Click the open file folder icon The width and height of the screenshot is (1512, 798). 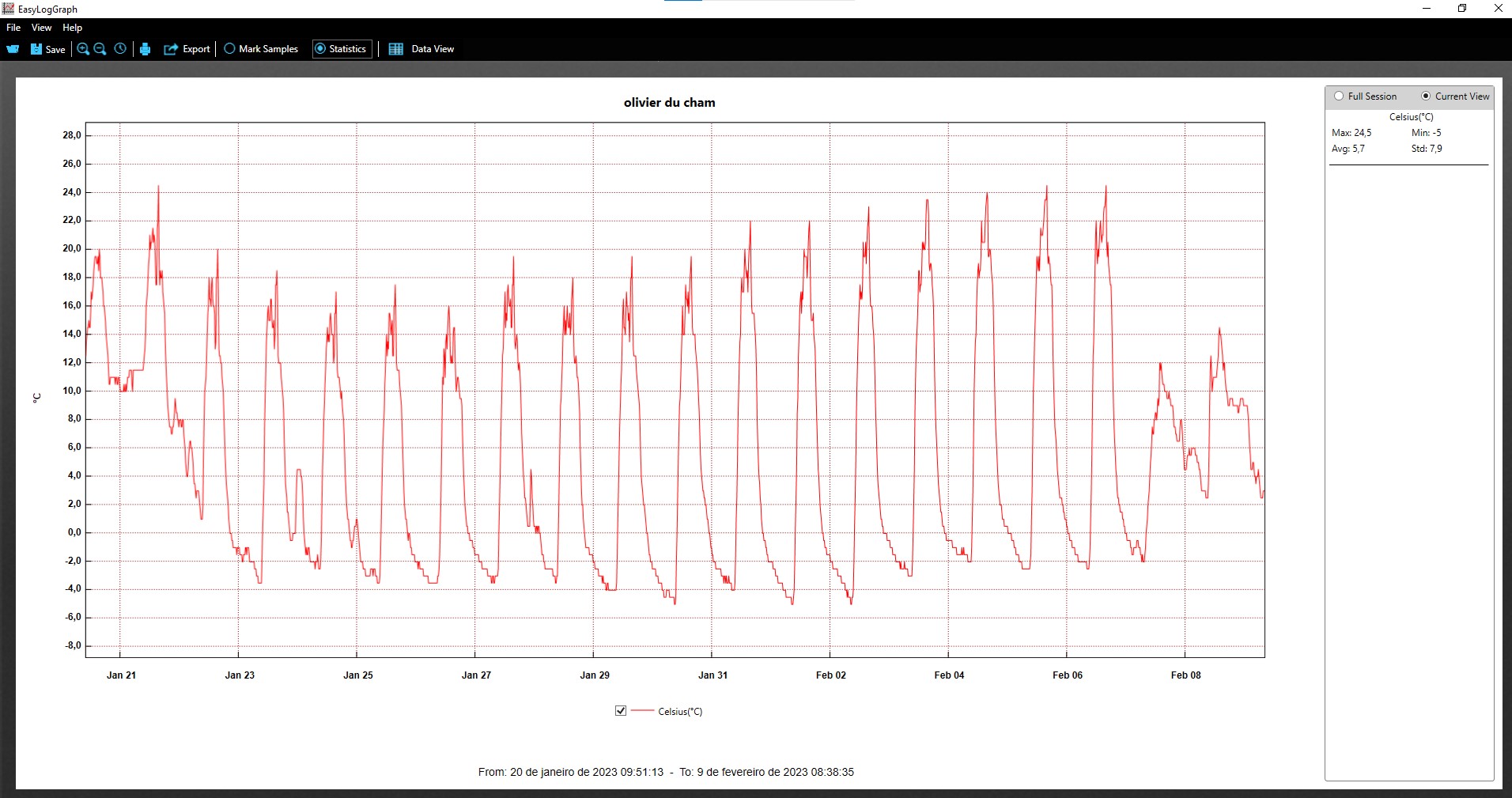coord(13,49)
